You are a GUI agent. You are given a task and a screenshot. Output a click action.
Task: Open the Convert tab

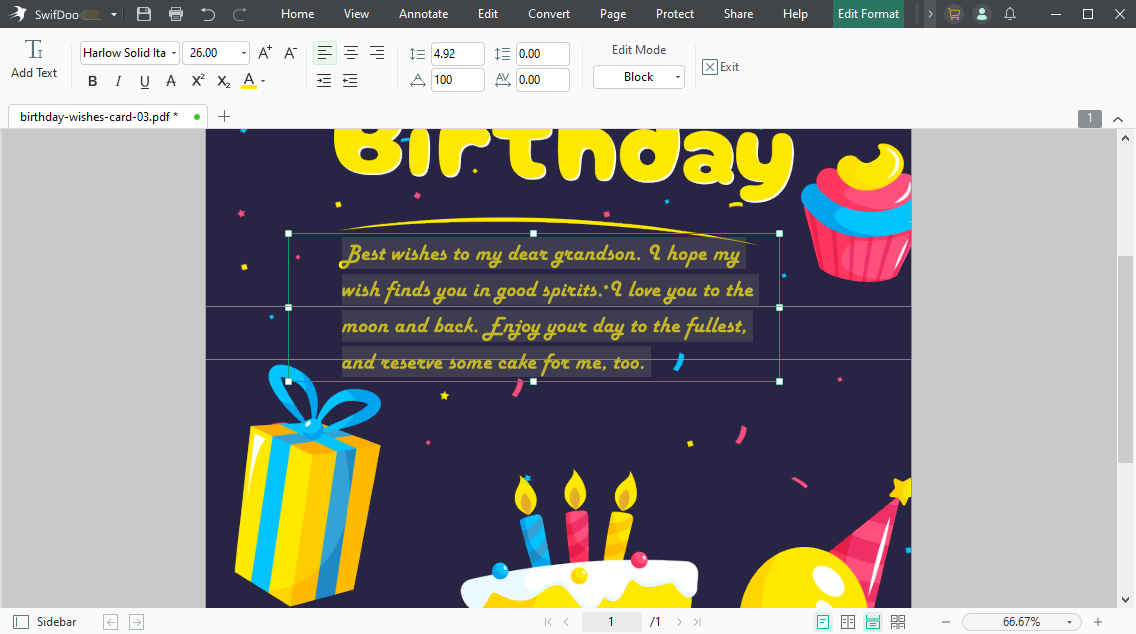pos(549,14)
